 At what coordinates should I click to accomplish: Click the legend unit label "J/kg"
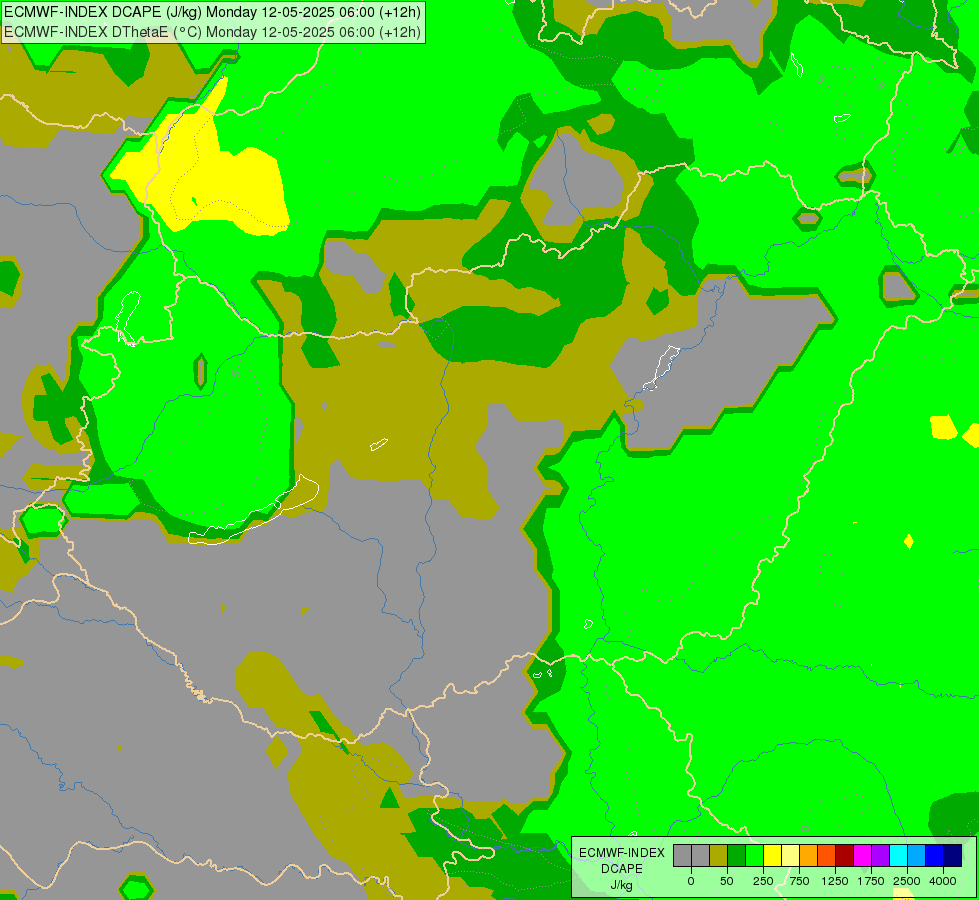[622, 885]
